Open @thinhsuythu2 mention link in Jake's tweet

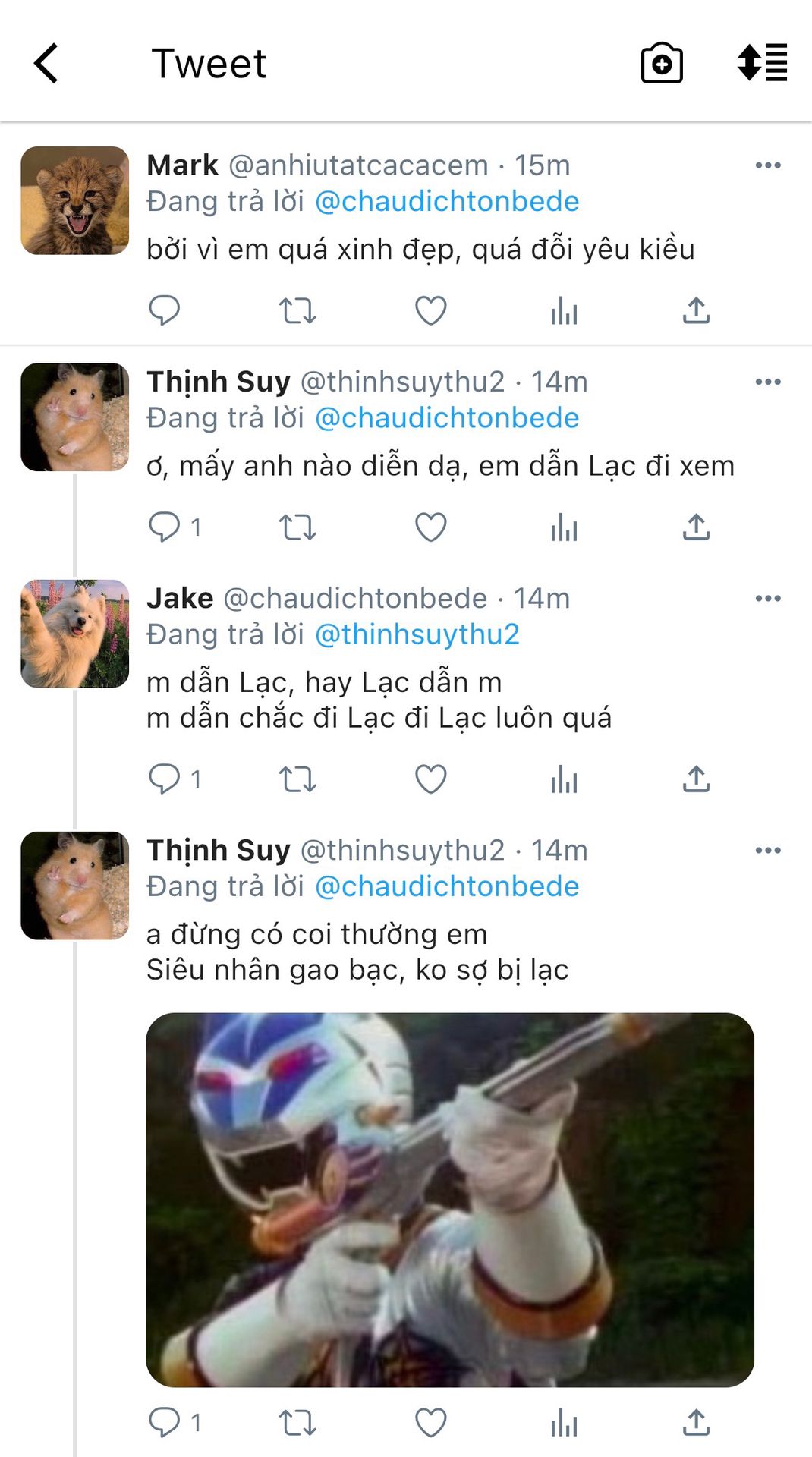pos(417,634)
